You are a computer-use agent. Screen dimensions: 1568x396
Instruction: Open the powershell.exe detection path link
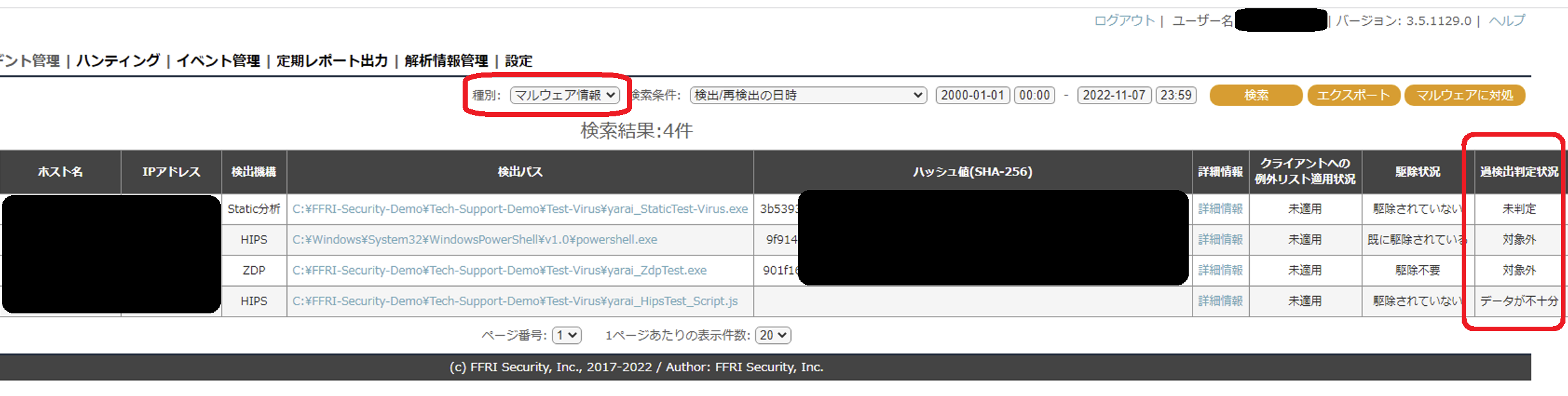tap(475, 240)
